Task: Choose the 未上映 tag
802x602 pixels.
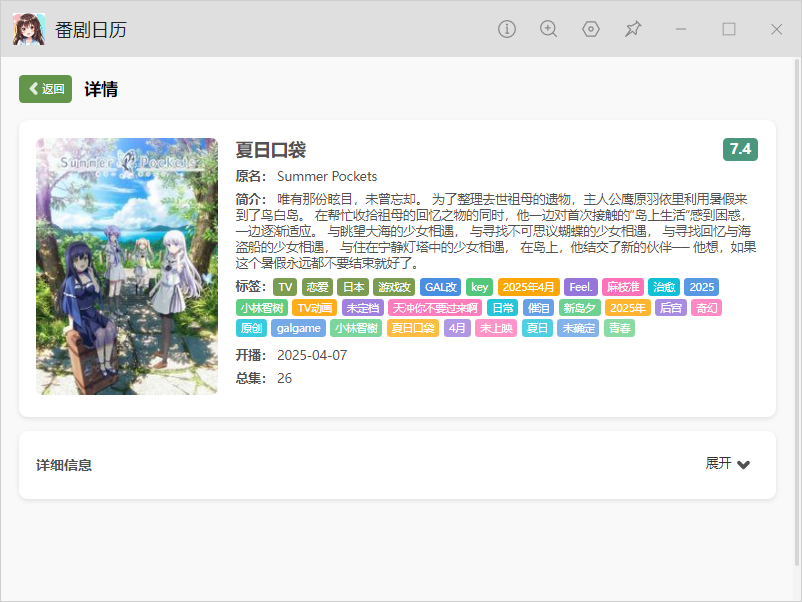Action: click(496, 328)
